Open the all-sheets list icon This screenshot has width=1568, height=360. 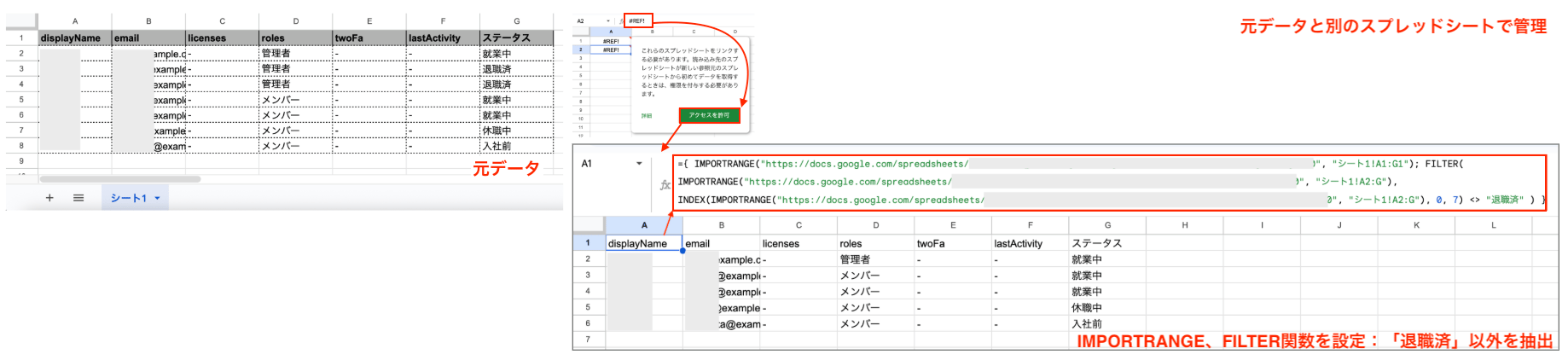78,198
